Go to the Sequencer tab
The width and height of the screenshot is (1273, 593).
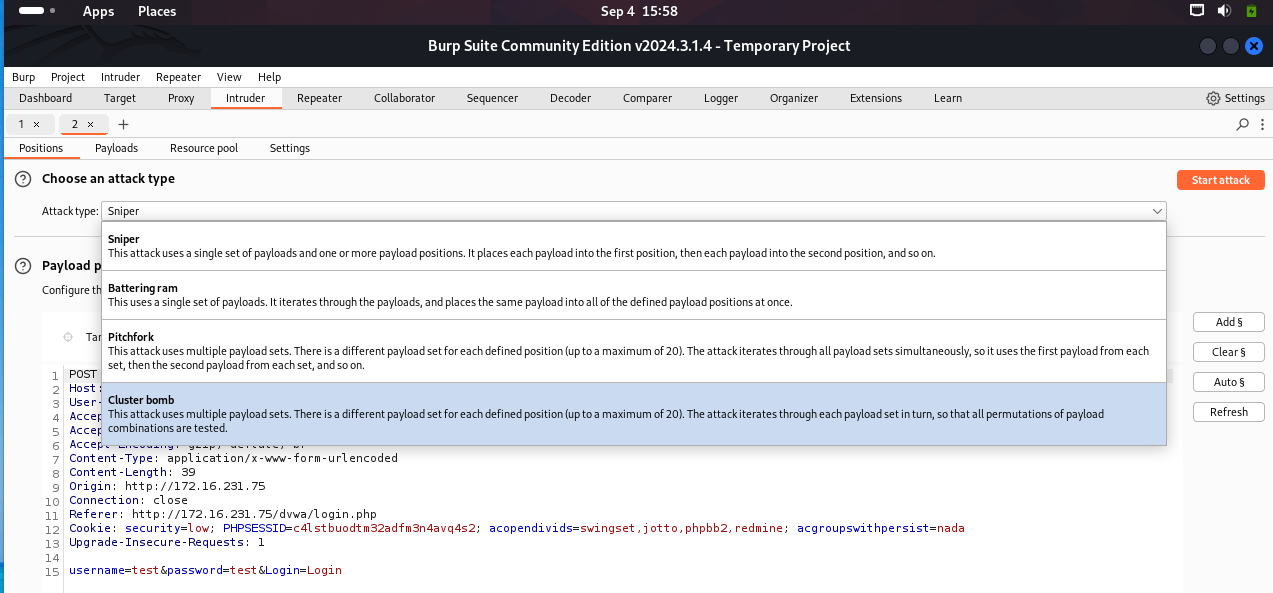click(492, 98)
